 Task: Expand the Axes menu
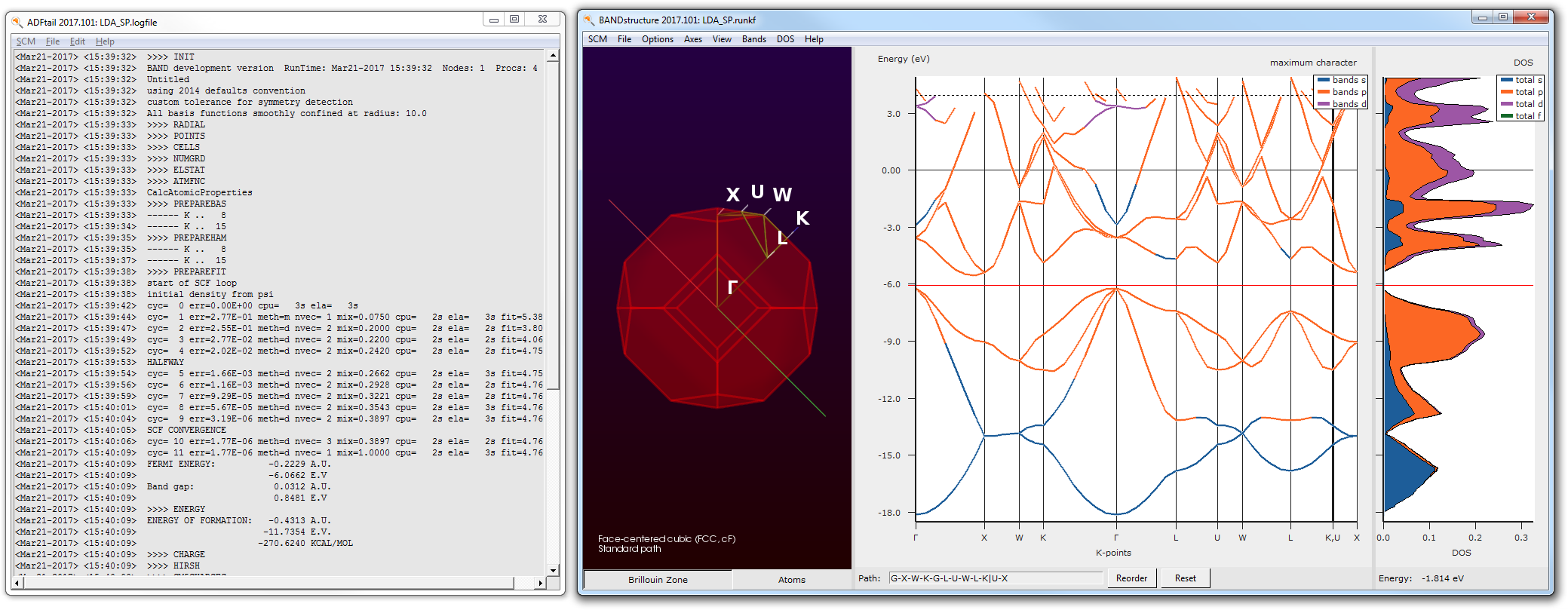tap(692, 39)
